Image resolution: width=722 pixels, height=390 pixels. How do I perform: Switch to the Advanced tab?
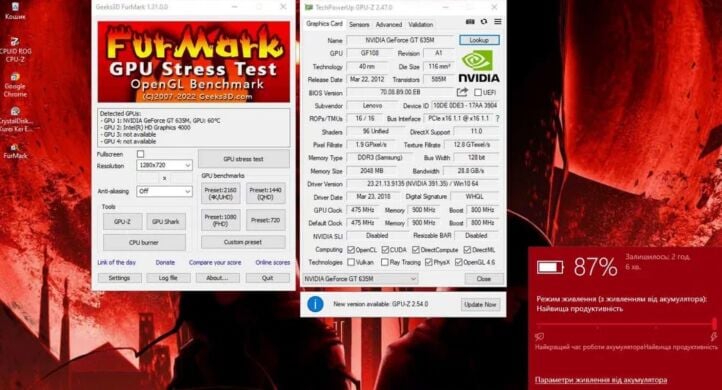(389, 24)
